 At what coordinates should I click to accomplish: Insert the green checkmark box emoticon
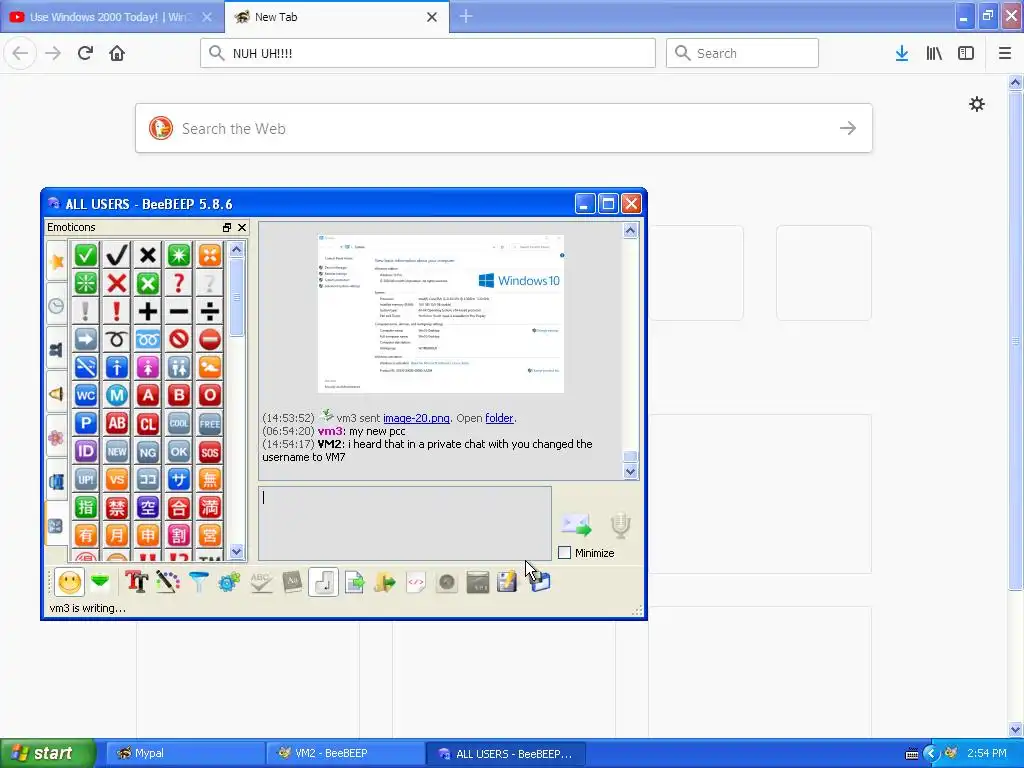86,255
